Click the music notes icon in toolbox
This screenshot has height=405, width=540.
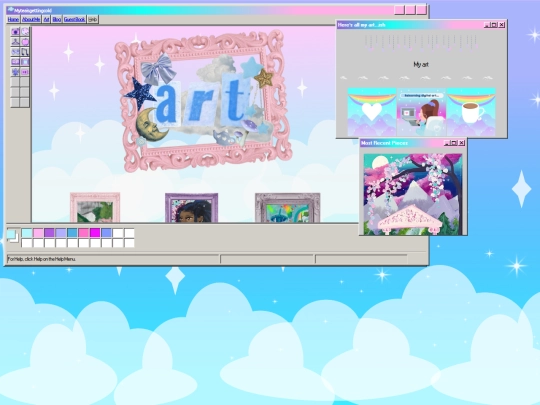coord(25,52)
